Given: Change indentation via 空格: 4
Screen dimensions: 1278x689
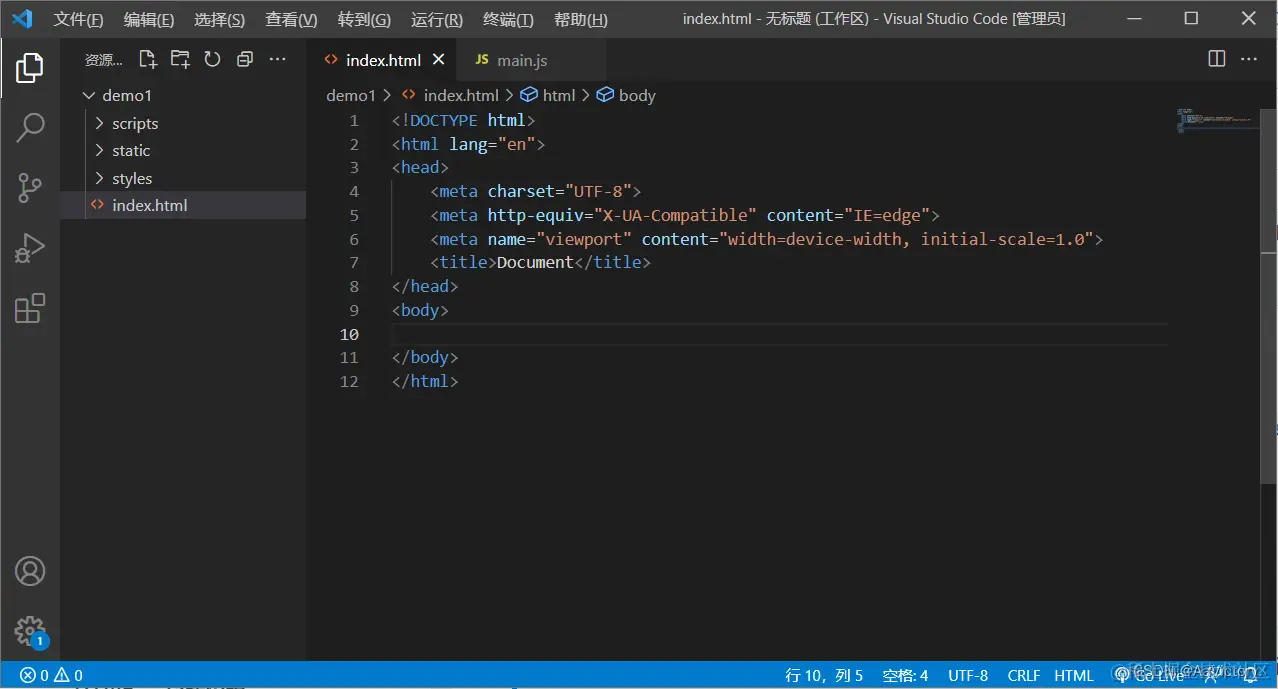Looking at the screenshot, I should (x=905, y=675).
